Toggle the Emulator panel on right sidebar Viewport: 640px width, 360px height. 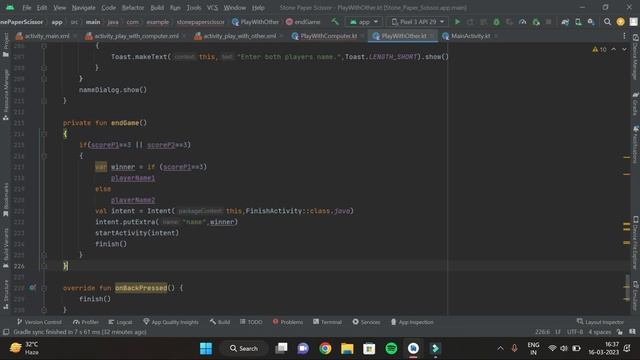(635, 296)
